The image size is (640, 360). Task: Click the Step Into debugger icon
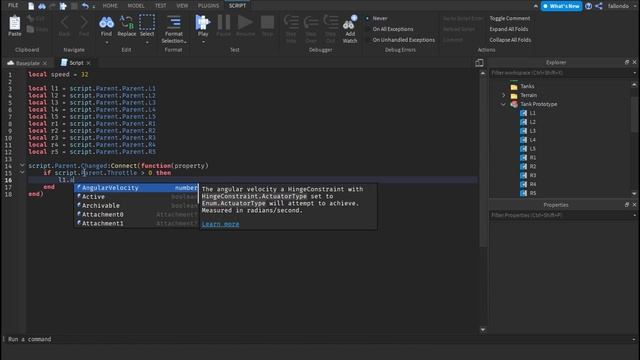coord(291,22)
